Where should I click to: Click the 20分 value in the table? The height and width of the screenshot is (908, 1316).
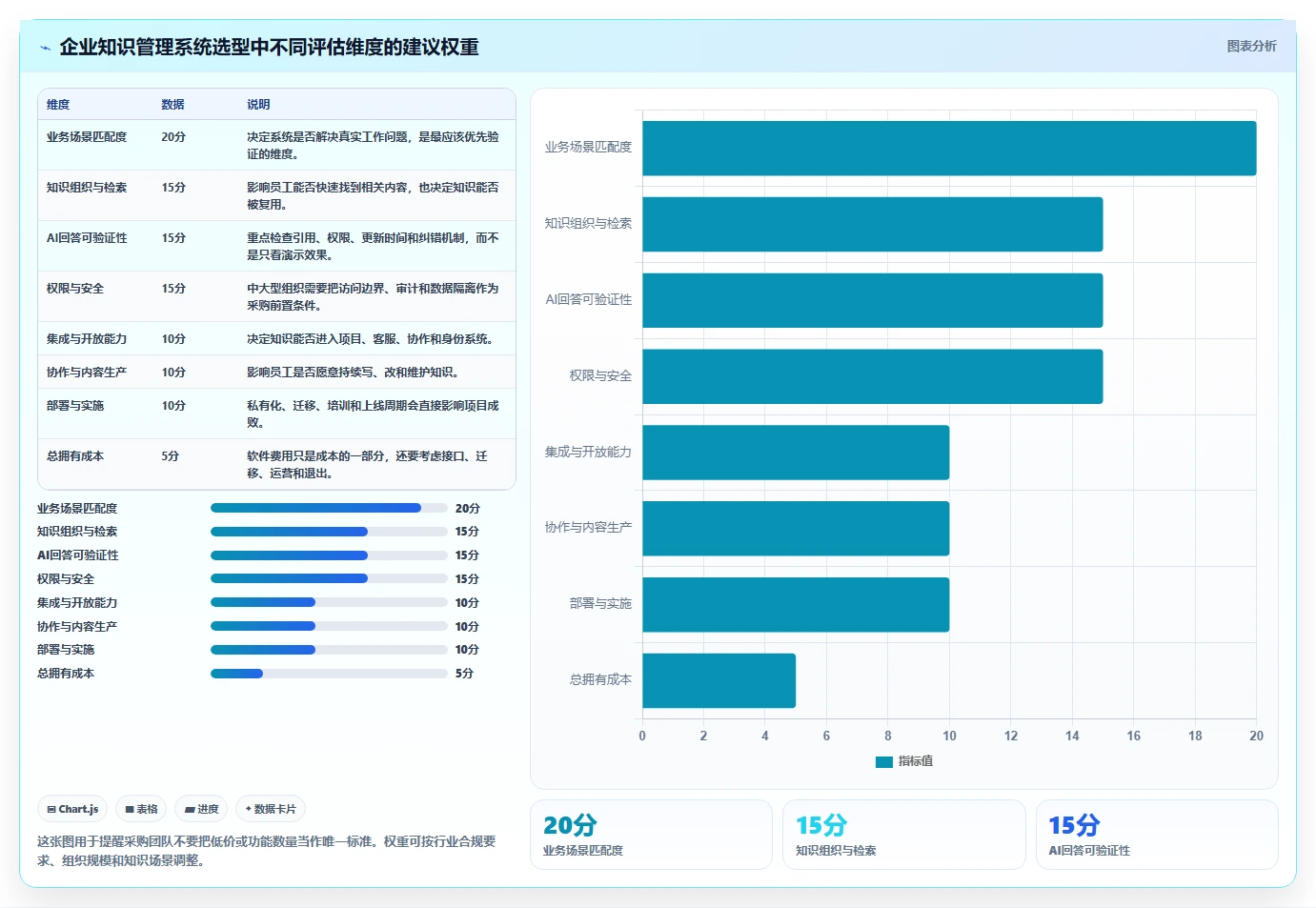tap(173, 137)
